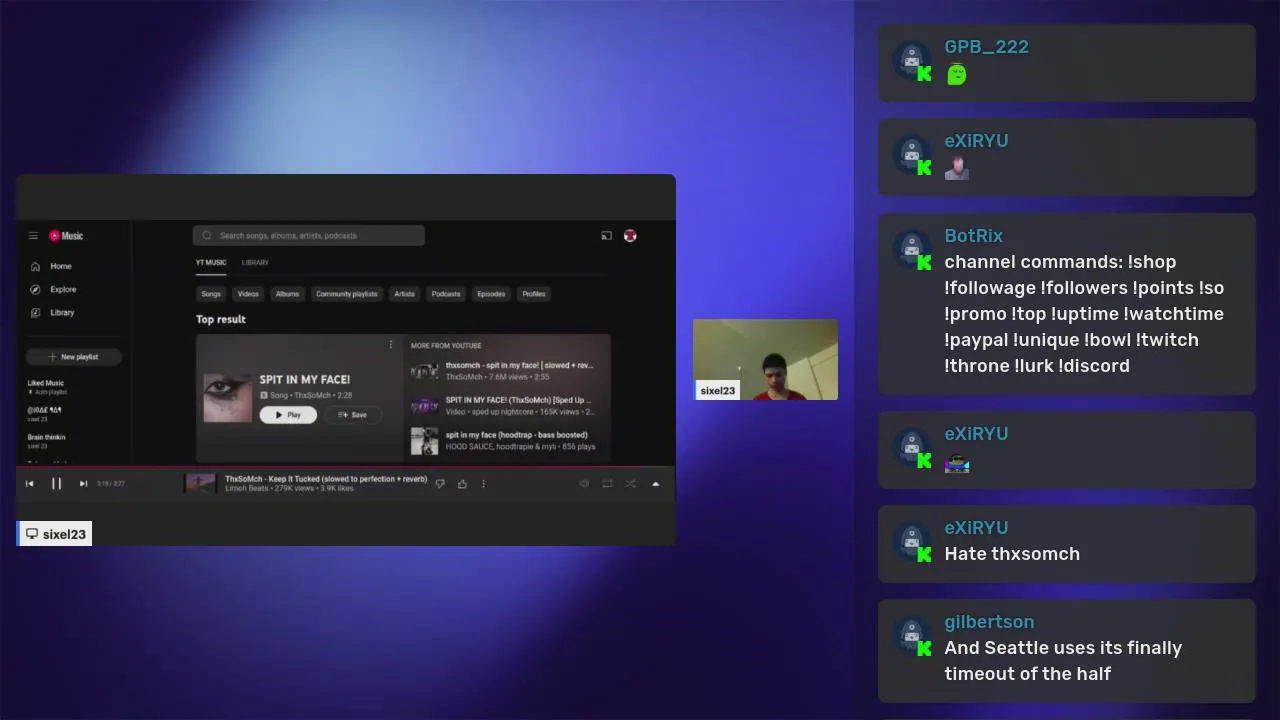1280x720 pixels.
Task: Switch to the LIBRARY tab
Action: pyautogui.click(x=255, y=263)
